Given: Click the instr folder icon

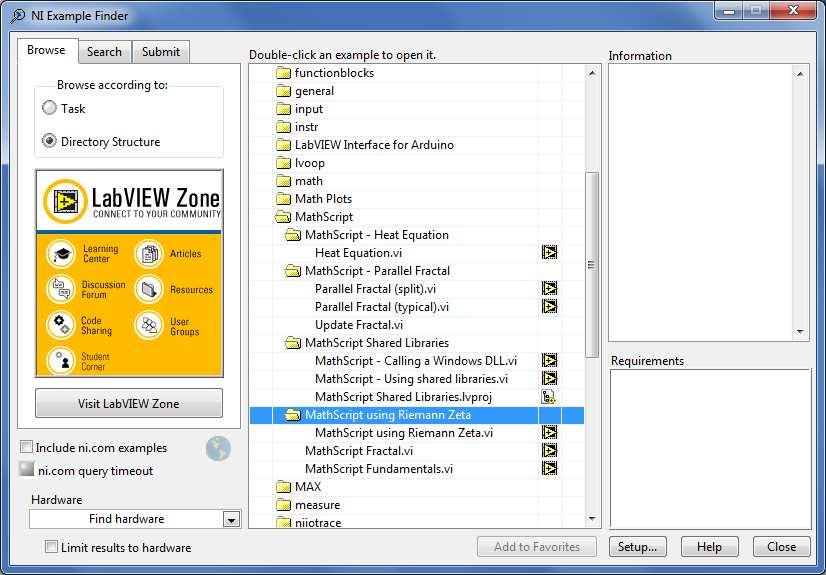Looking at the screenshot, I should click(x=283, y=127).
